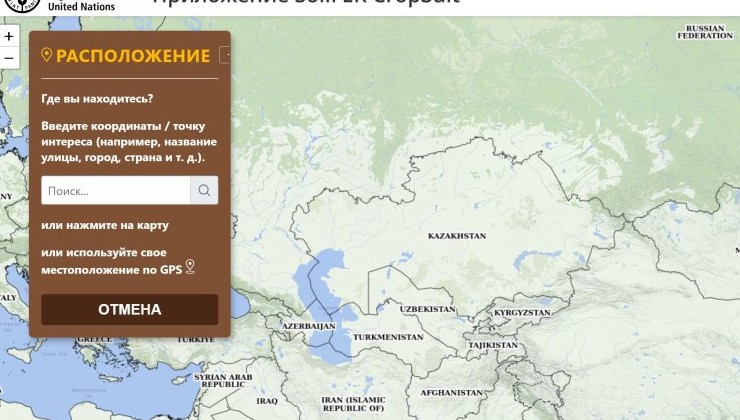Click the location pin beside РАСПОЛОЖЕНИЕ heading

tap(46, 55)
